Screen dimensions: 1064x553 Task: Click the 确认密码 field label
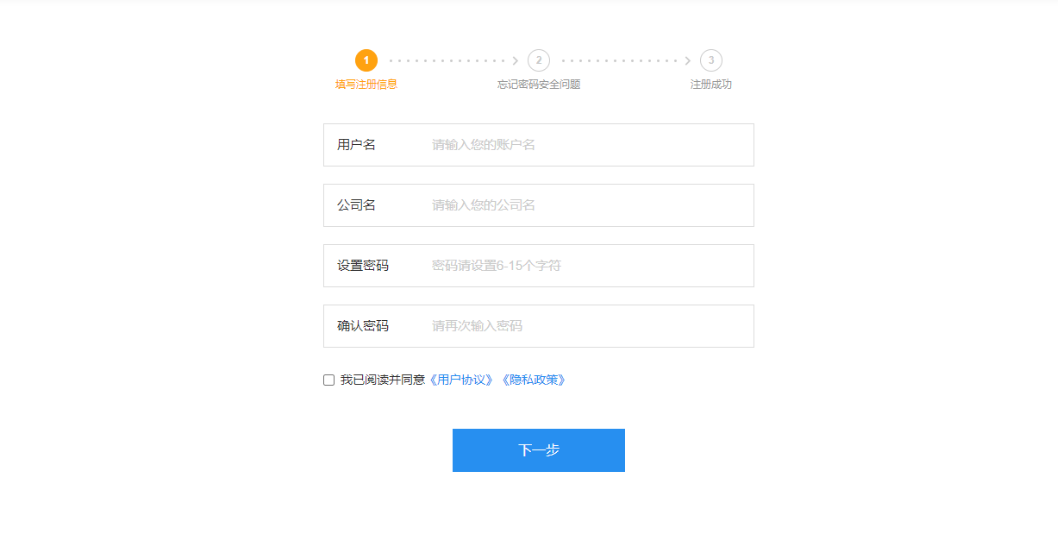pos(363,326)
